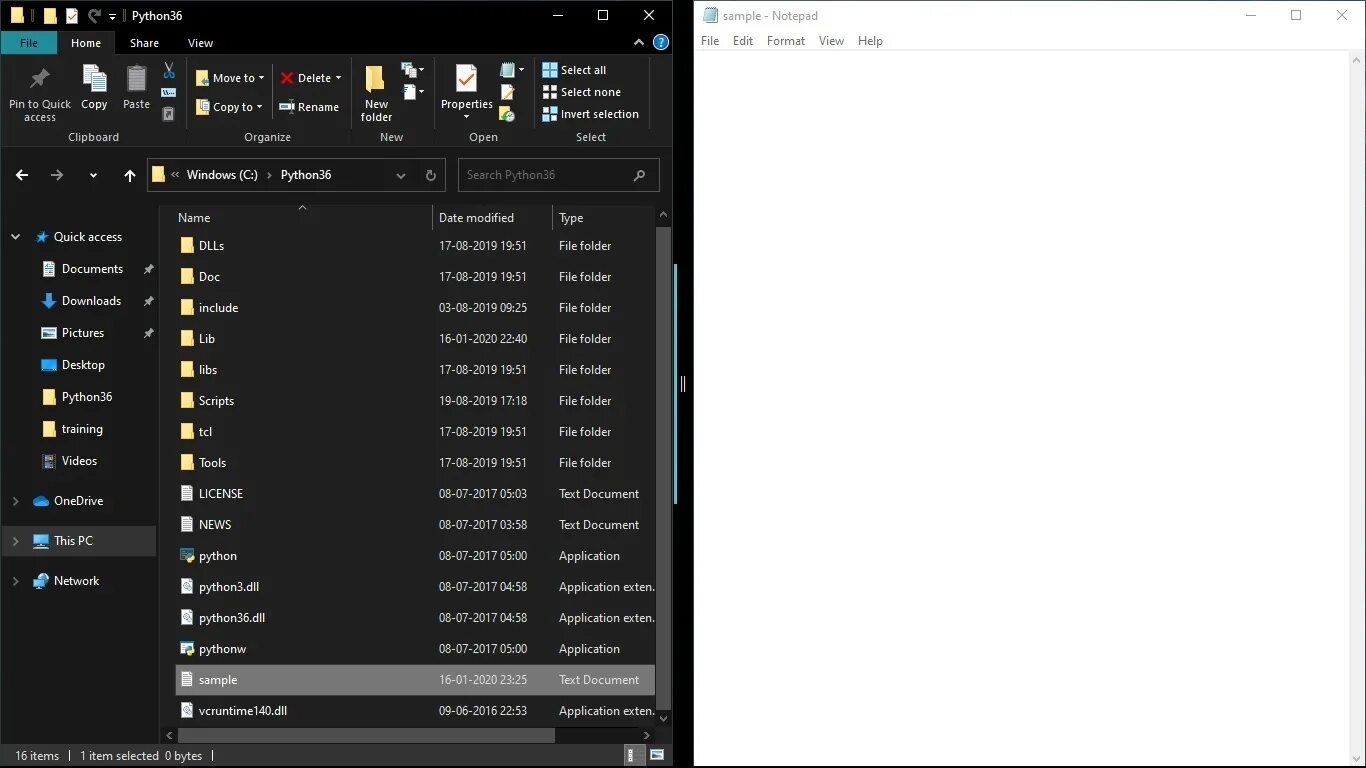Open Notepad's View menu
Viewport: 1366px width, 768px height.
[x=831, y=41]
